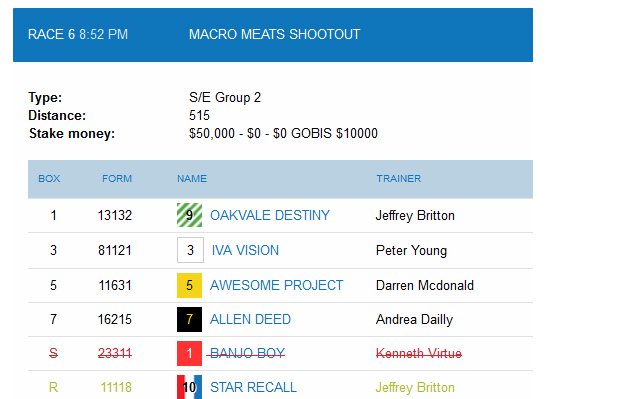The height and width of the screenshot is (399, 640).
Task: Click the BOX column header
Action: click(49, 179)
